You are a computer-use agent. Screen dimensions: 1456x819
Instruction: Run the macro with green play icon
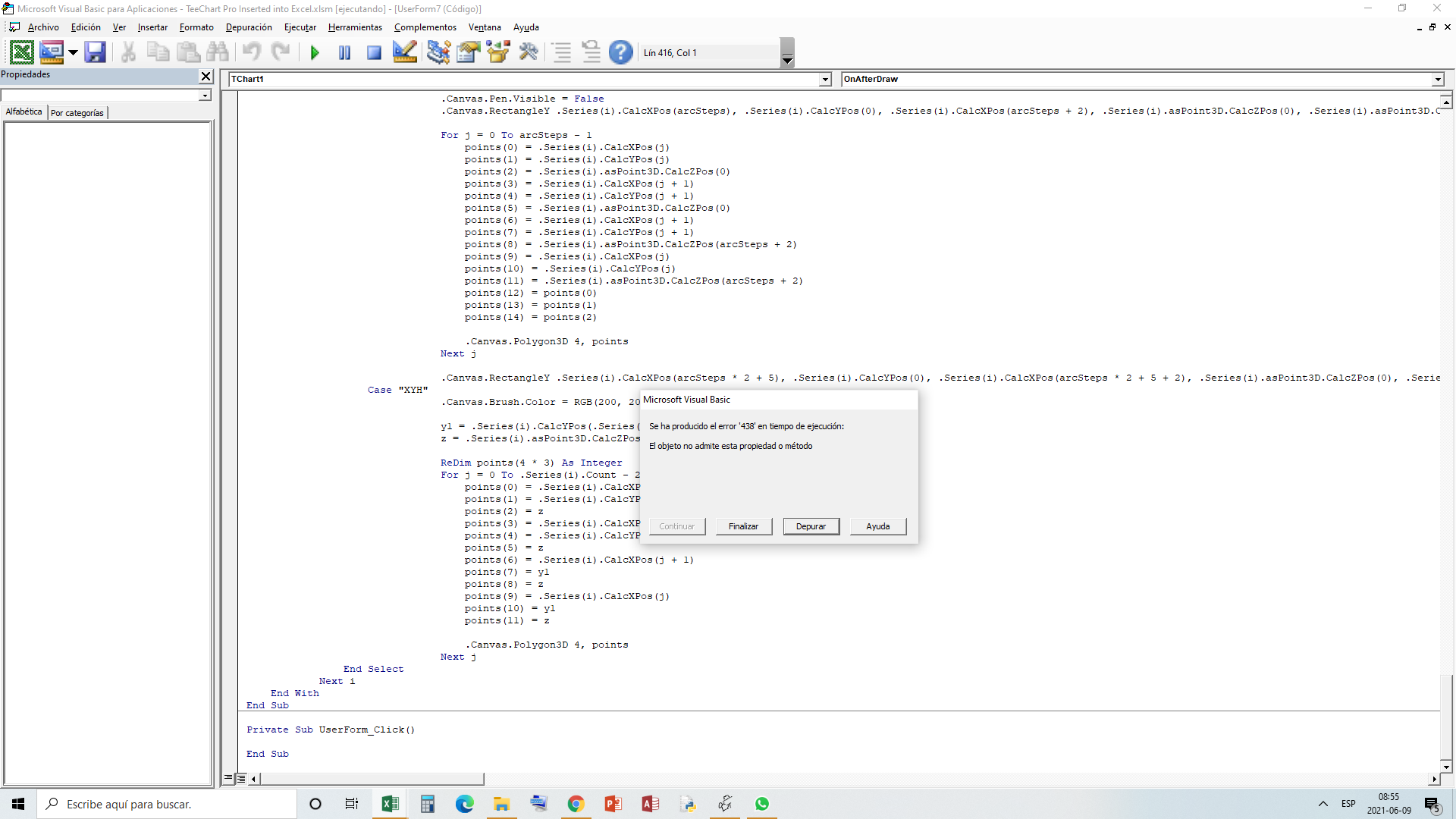tap(315, 52)
